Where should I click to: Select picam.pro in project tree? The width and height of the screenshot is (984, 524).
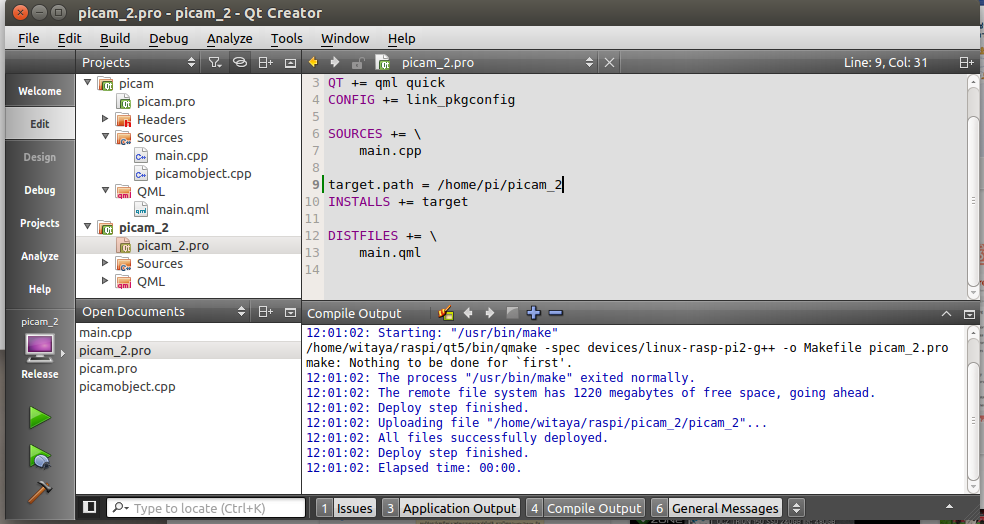click(x=166, y=102)
